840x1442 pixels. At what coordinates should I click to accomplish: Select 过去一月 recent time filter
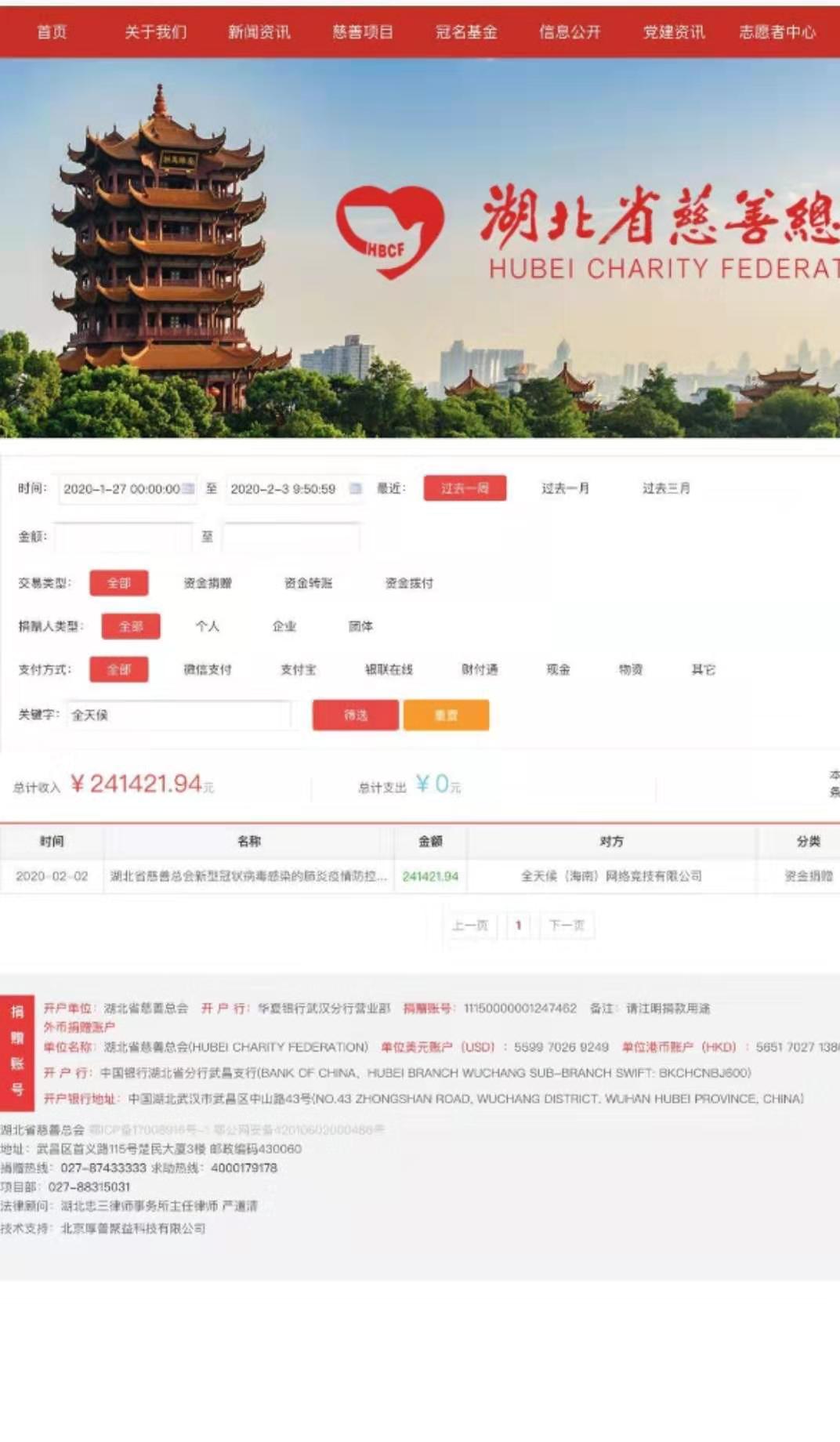565,488
